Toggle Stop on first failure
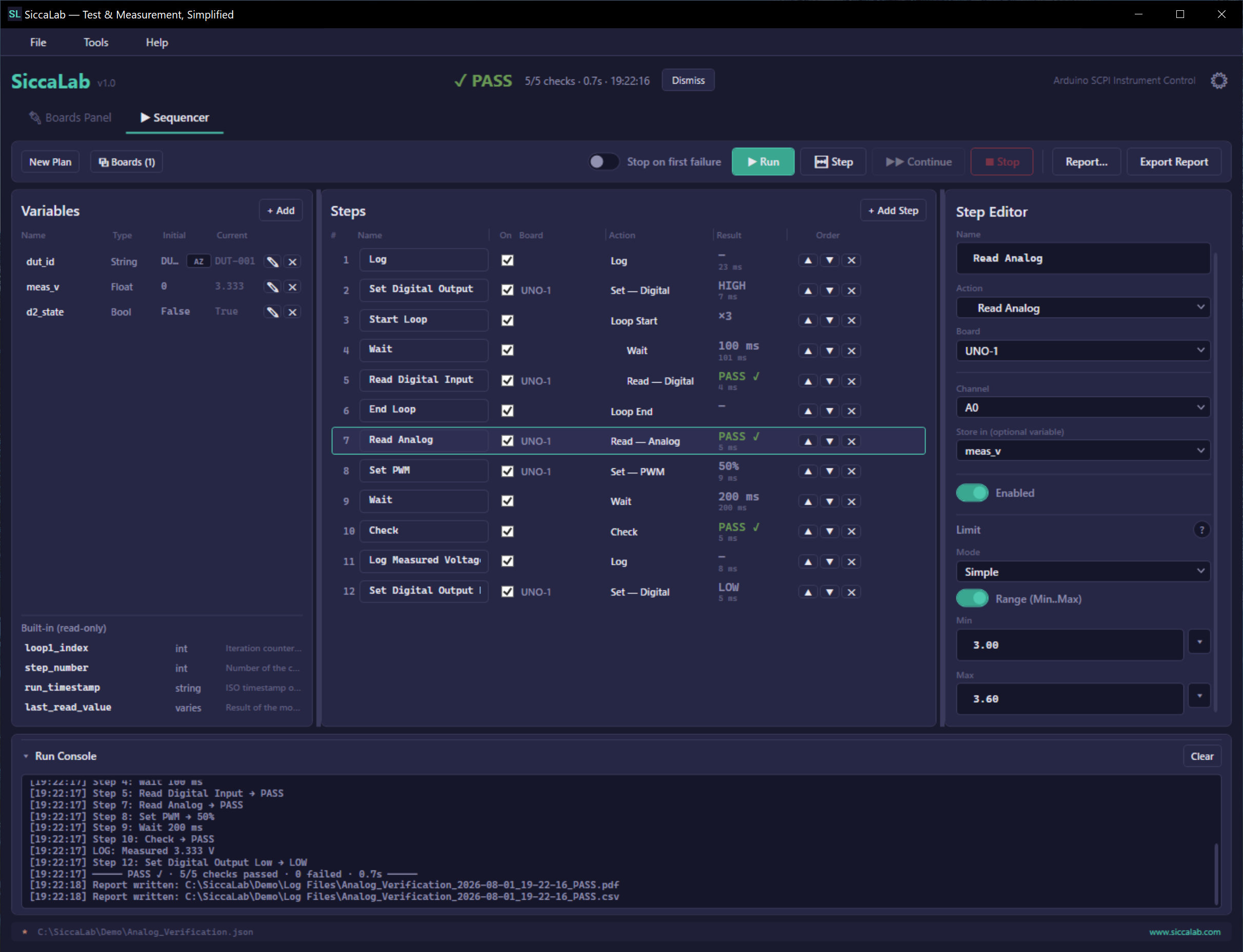1243x952 pixels. coord(603,162)
